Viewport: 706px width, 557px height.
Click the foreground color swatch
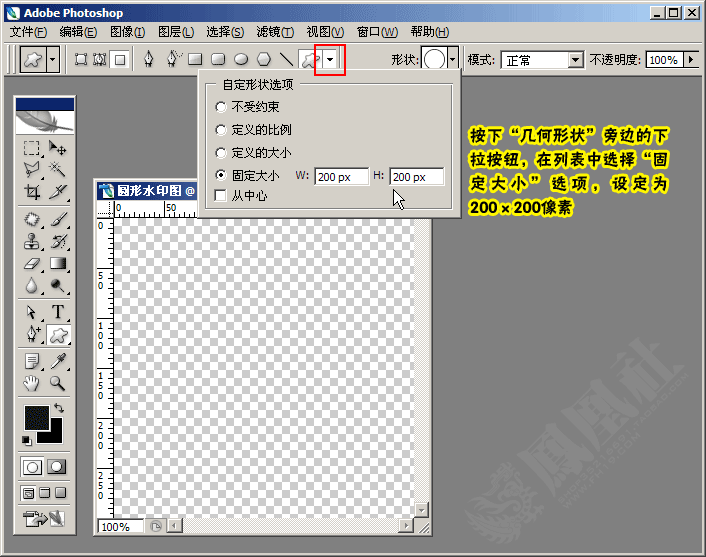36,417
